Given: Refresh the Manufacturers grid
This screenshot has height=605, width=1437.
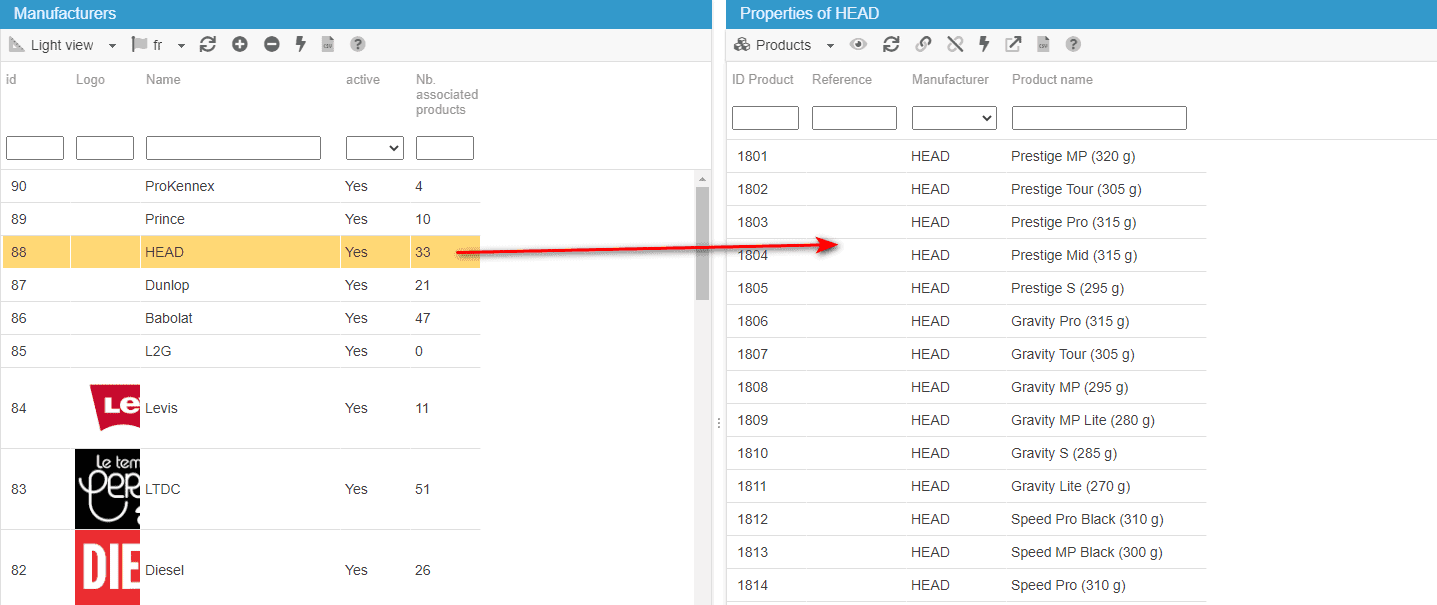Looking at the screenshot, I should click(x=208, y=44).
